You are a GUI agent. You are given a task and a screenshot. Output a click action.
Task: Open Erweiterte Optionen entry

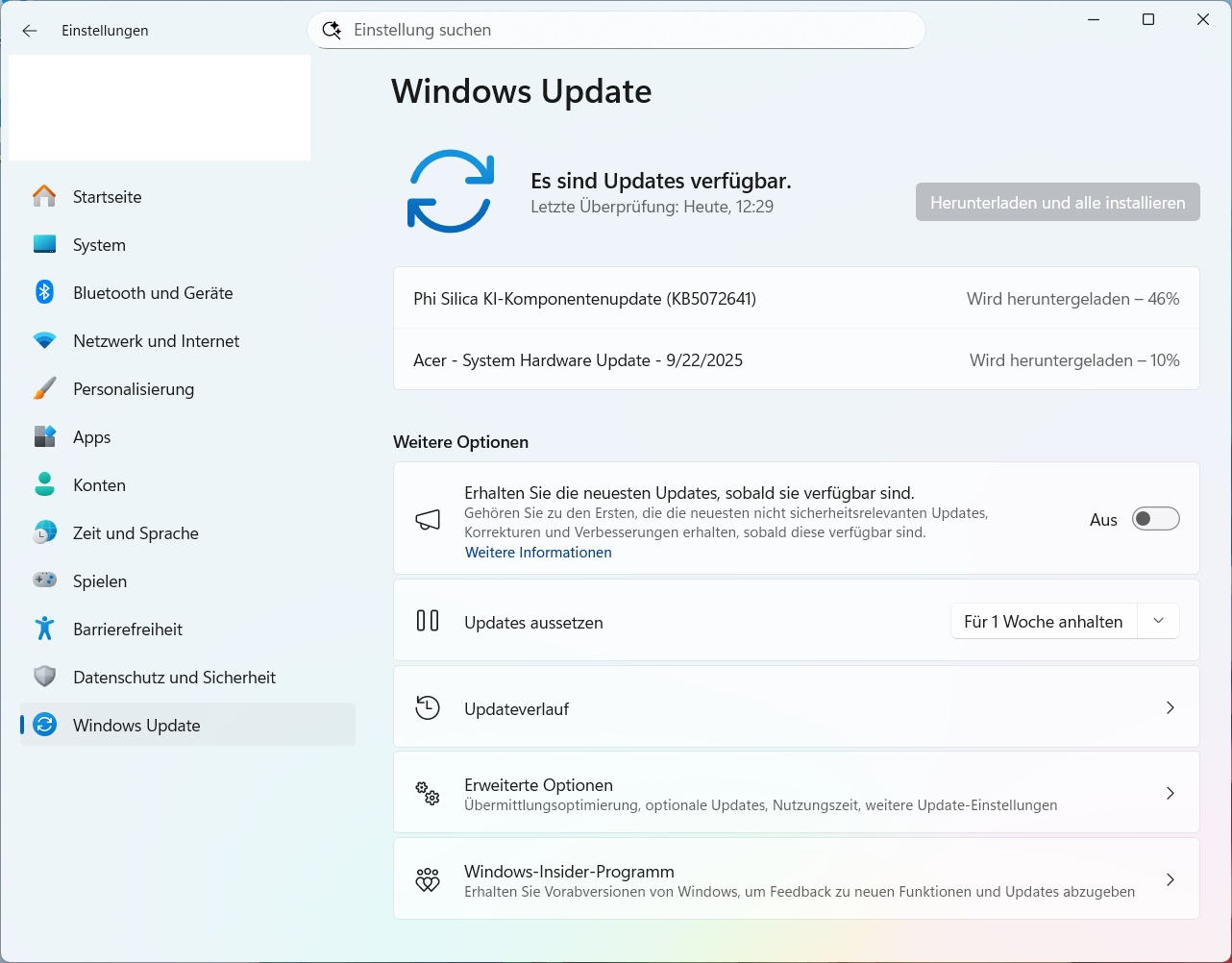pos(797,793)
